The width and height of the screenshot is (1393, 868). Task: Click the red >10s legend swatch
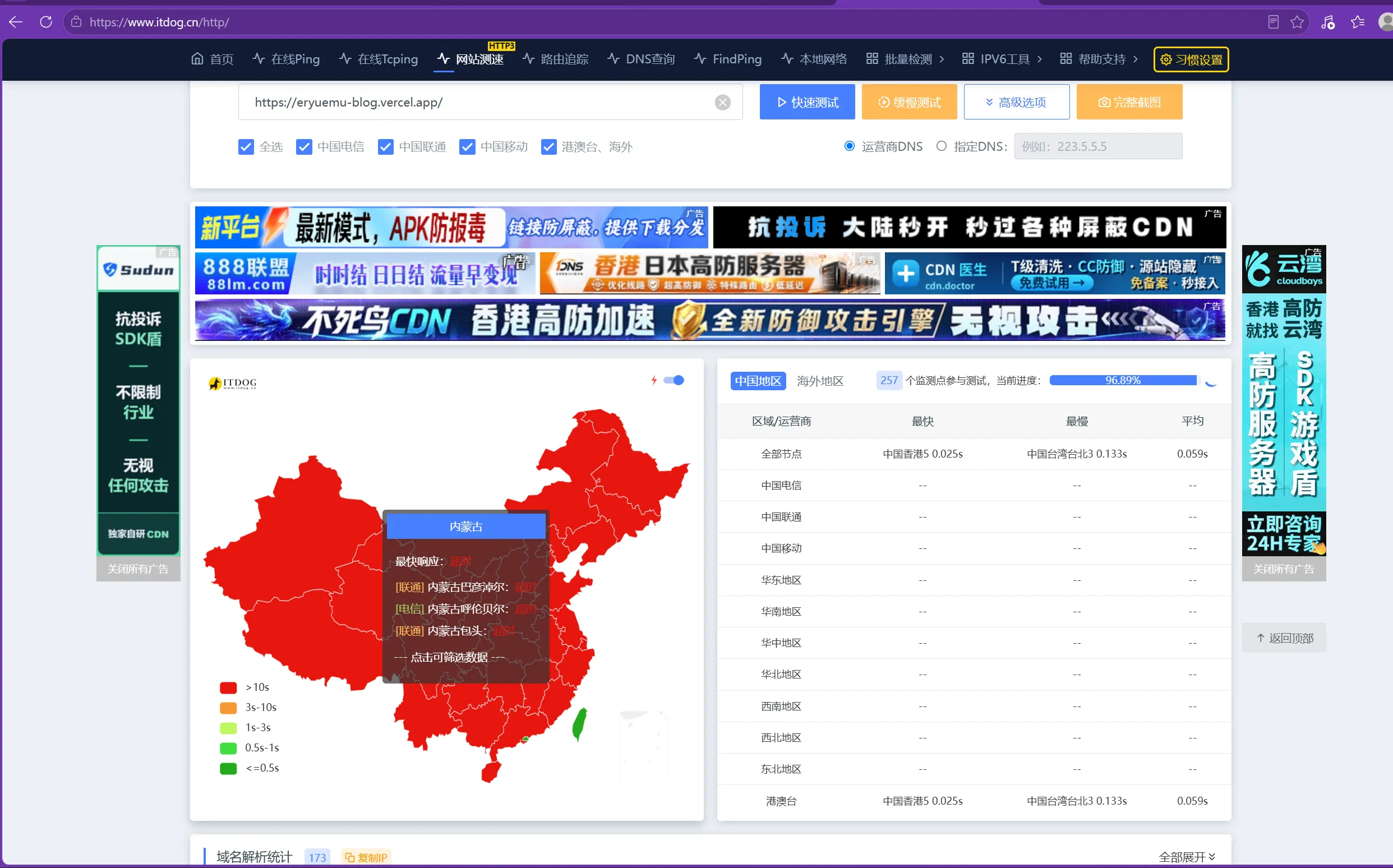(x=228, y=687)
